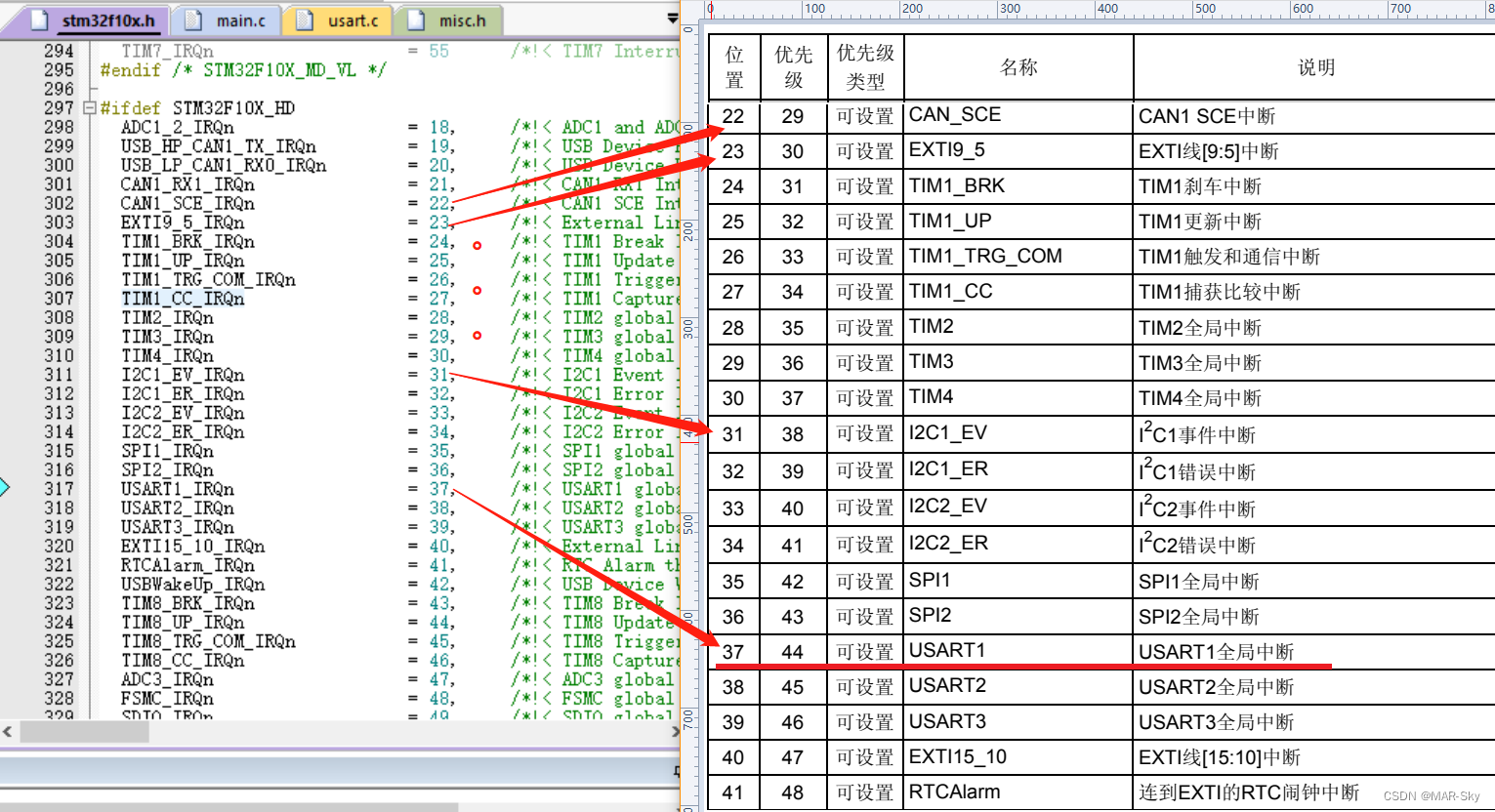Click TIM1_BRK_IRQn in the code editor

187,241
